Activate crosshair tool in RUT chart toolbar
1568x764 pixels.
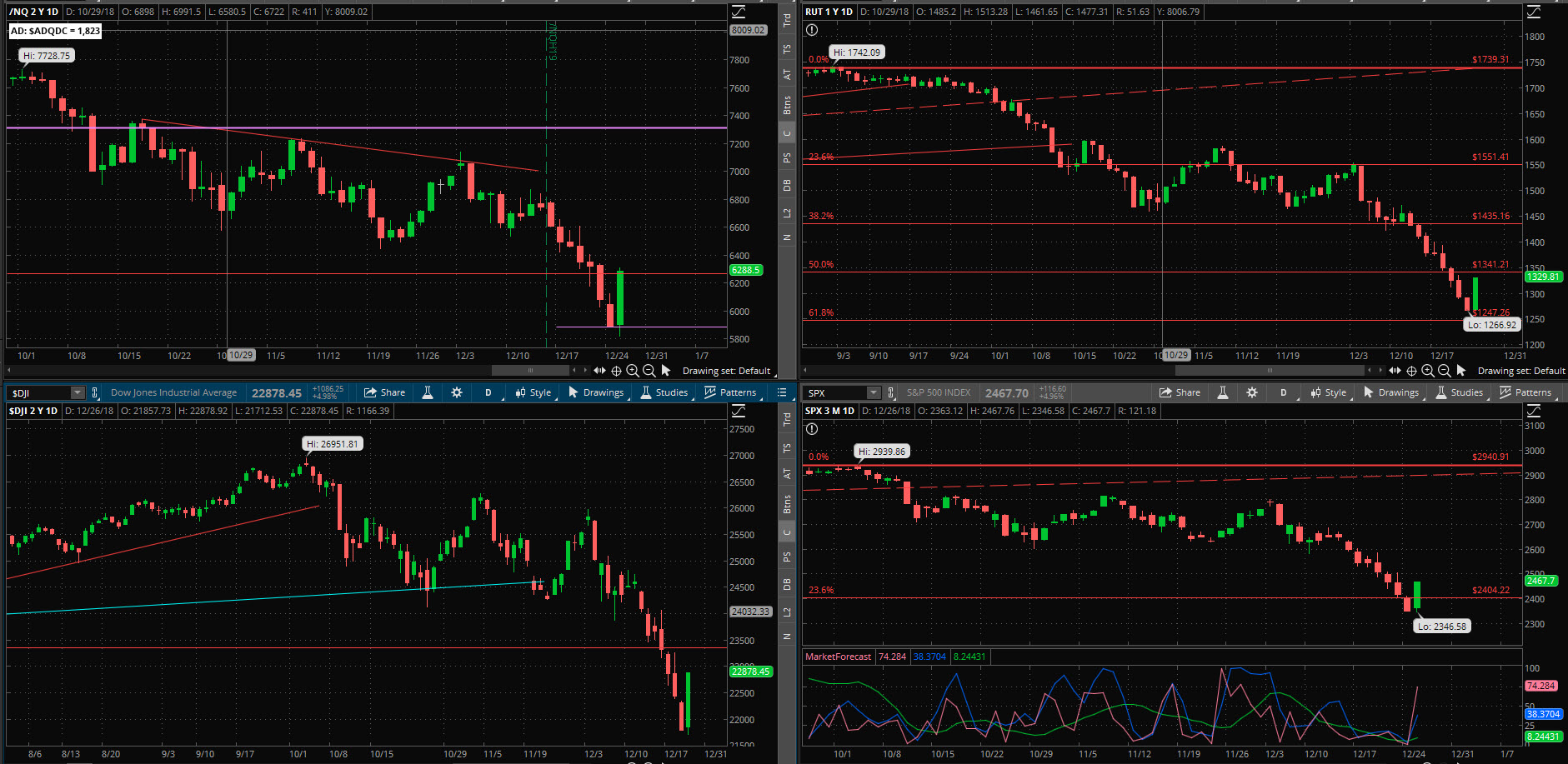coord(1411,371)
